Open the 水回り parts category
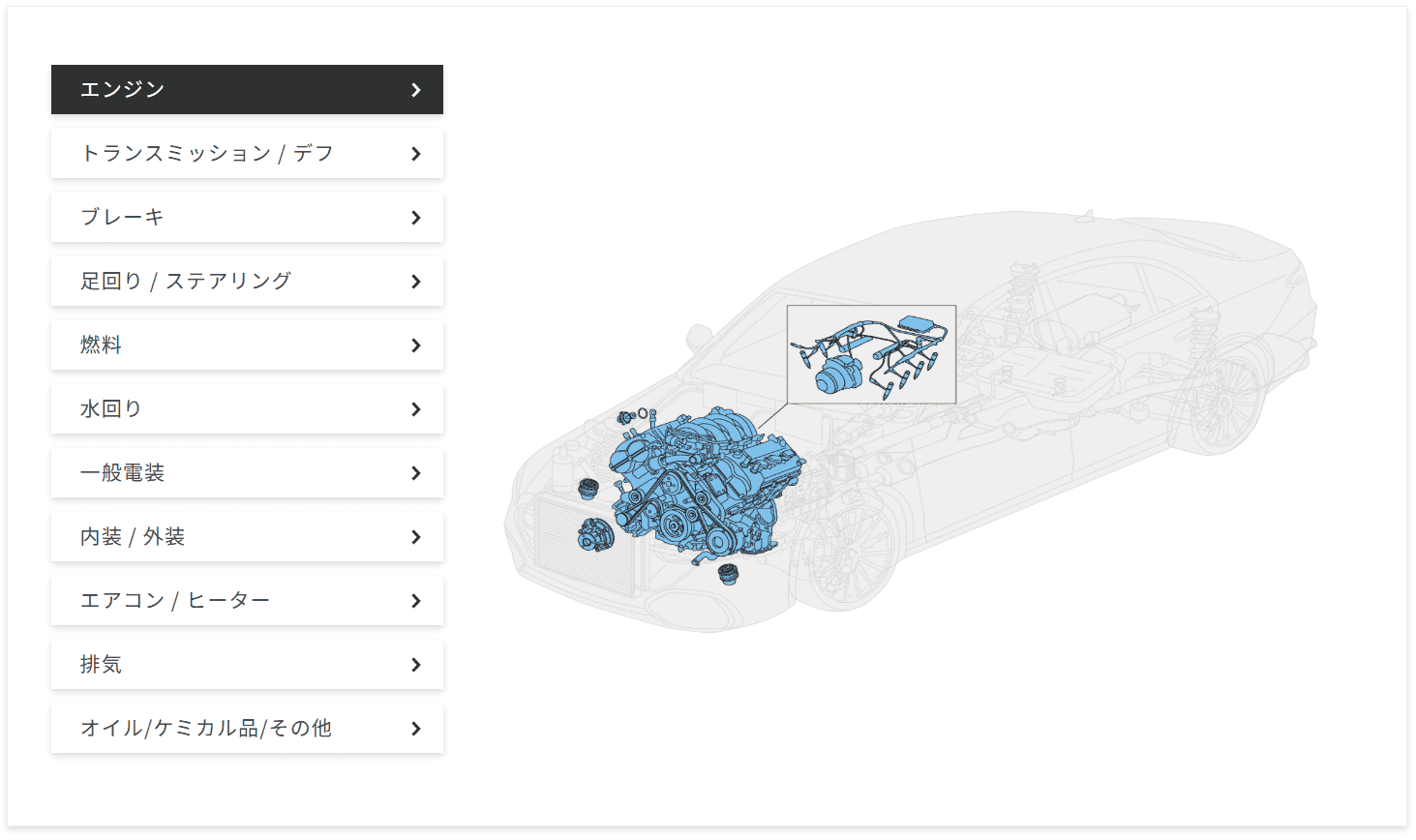1416x840 pixels. pyautogui.click(x=247, y=409)
